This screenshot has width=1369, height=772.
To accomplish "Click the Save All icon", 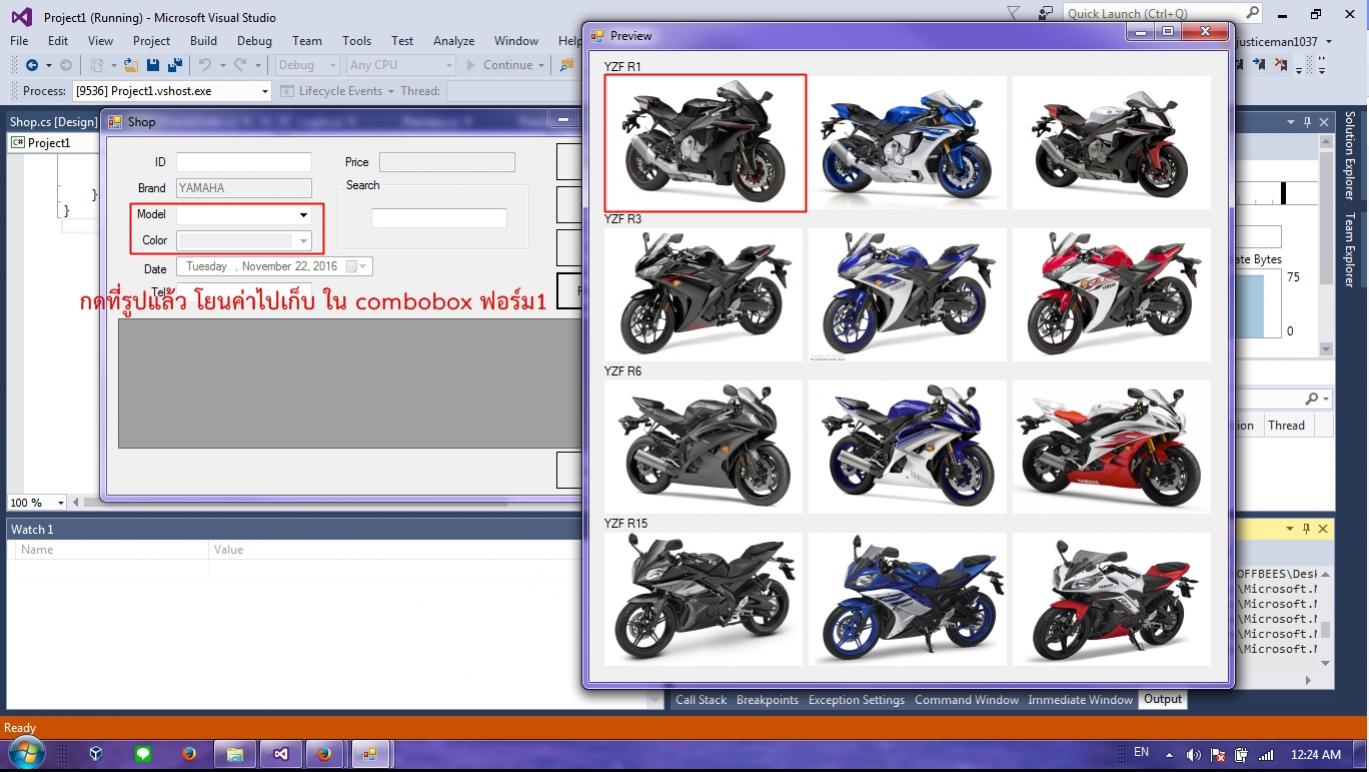I will pyautogui.click(x=175, y=65).
